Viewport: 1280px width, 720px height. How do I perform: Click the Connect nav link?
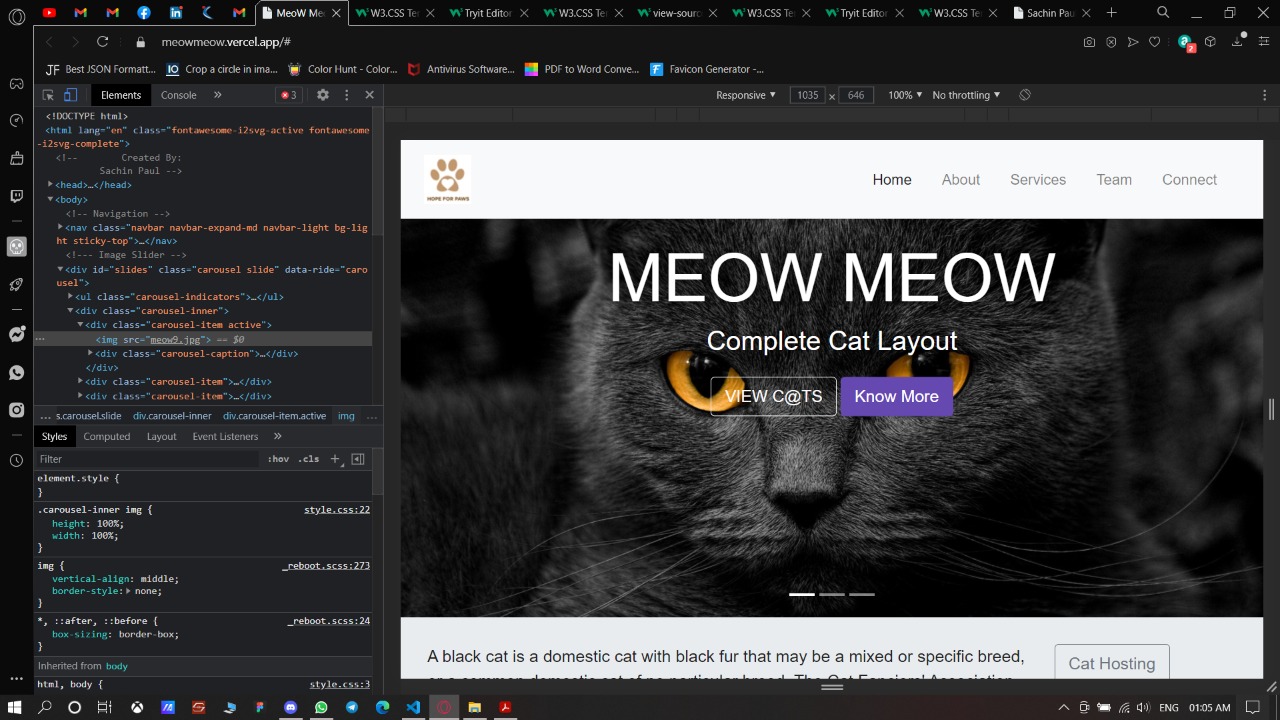click(1189, 180)
